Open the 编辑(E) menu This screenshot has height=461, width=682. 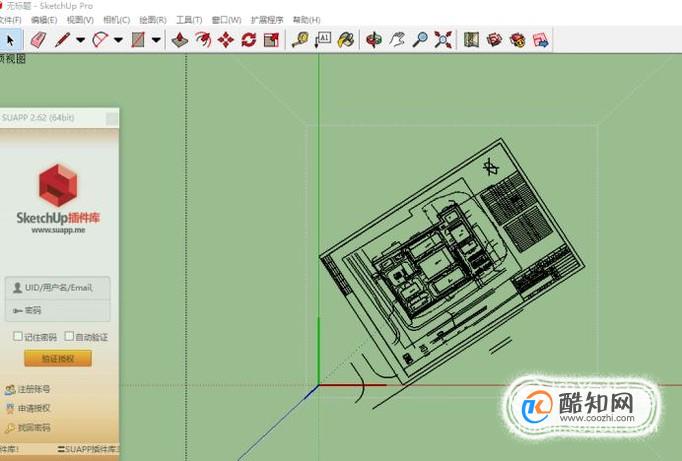click(x=44, y=20)
